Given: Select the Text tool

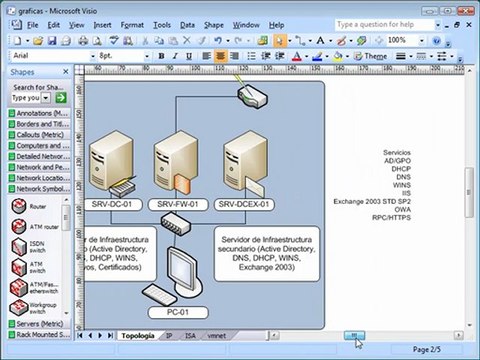Looking at the screenshot, I should click(x=320, y=41).
